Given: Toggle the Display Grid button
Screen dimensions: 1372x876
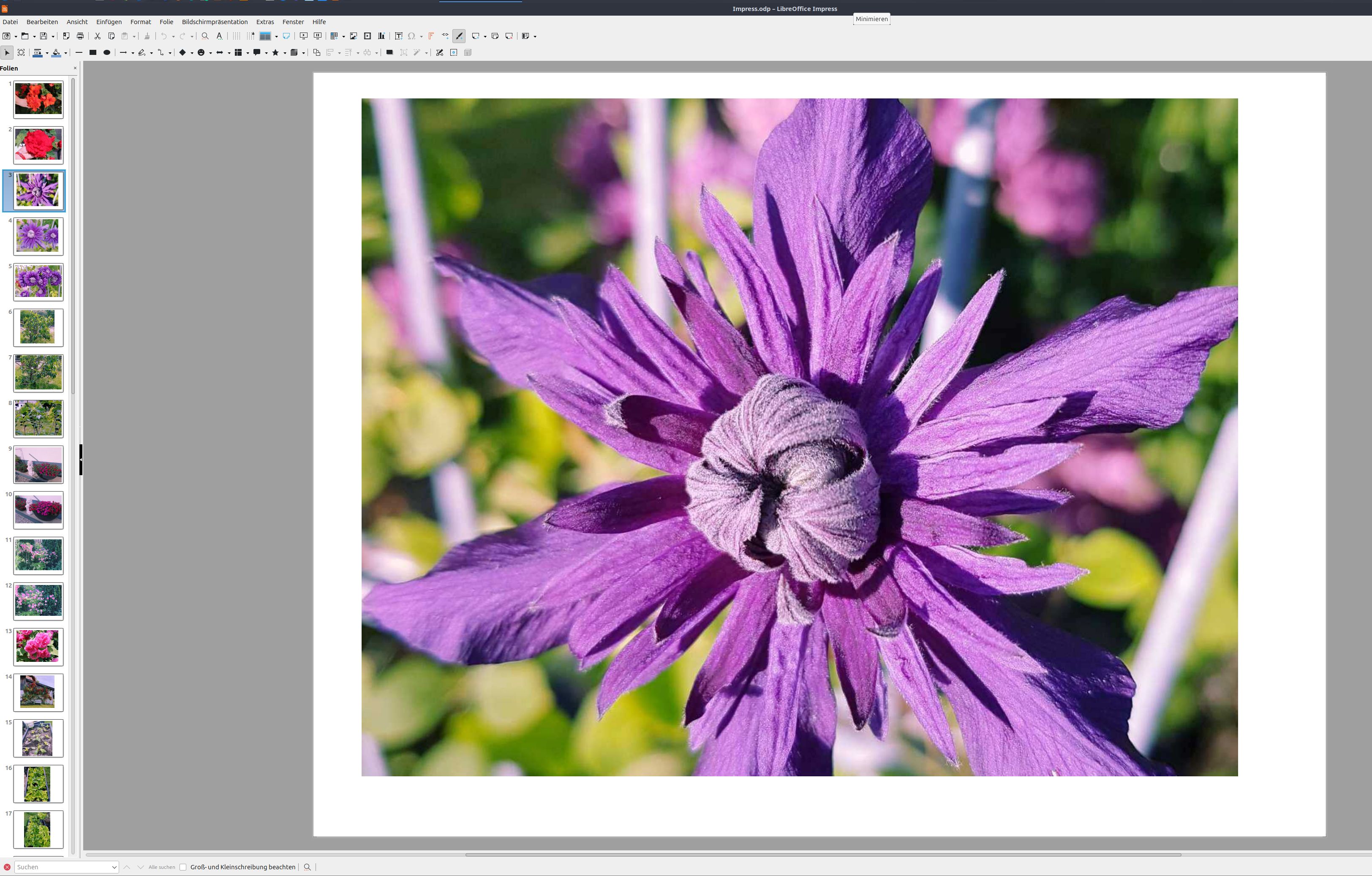Looking at the screenshot, I should click(x=236, y=36).
